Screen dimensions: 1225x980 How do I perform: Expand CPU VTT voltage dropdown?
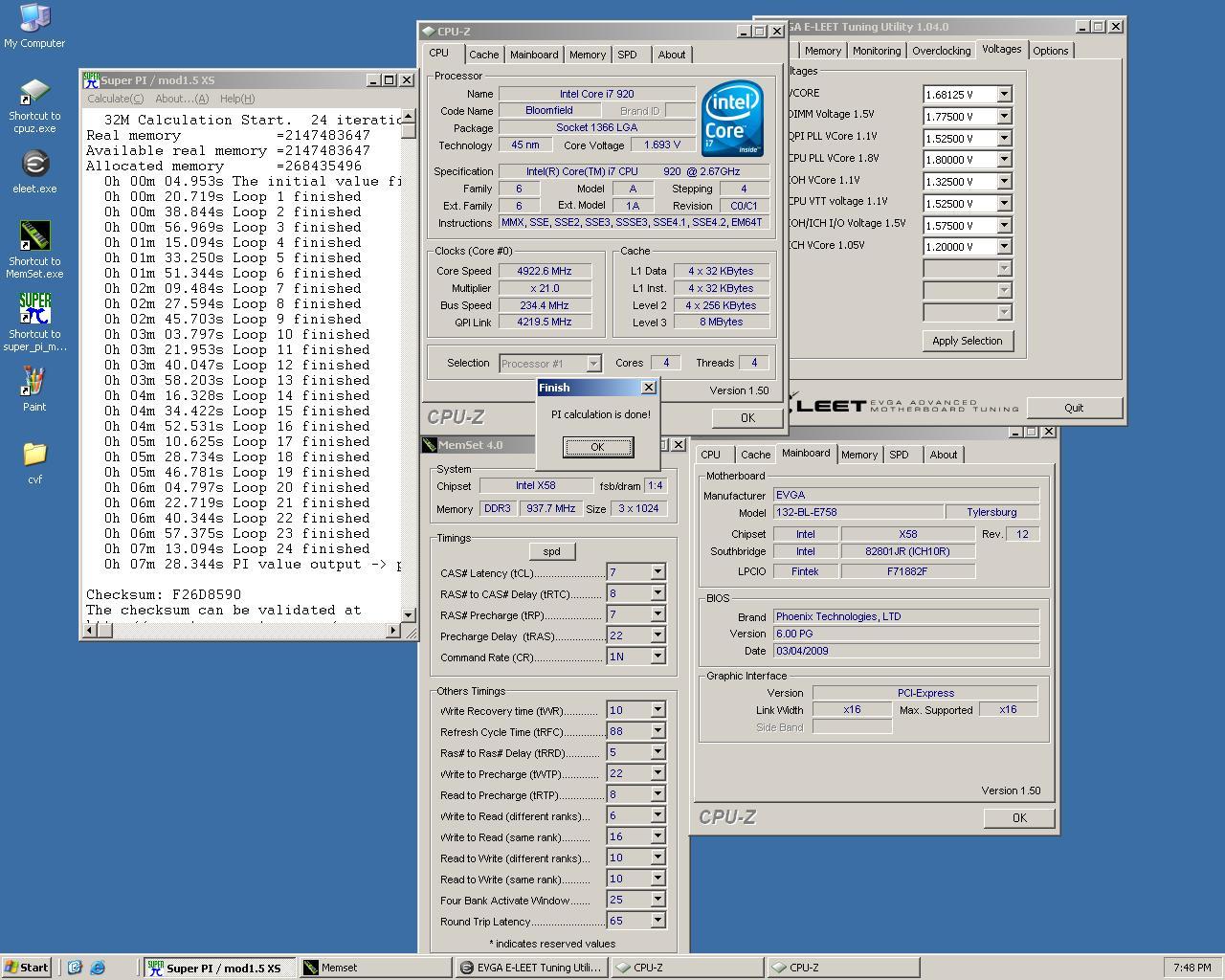(1004, 203)
